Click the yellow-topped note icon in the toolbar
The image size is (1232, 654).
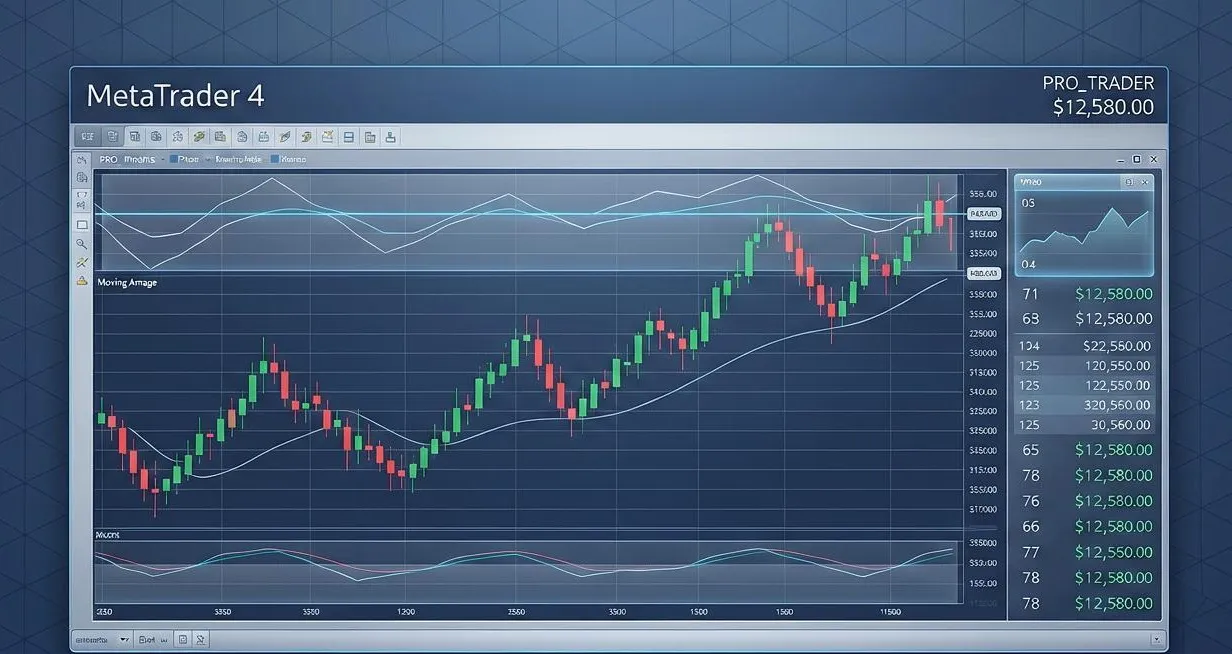pyautogui.click(x=327, y=136)
